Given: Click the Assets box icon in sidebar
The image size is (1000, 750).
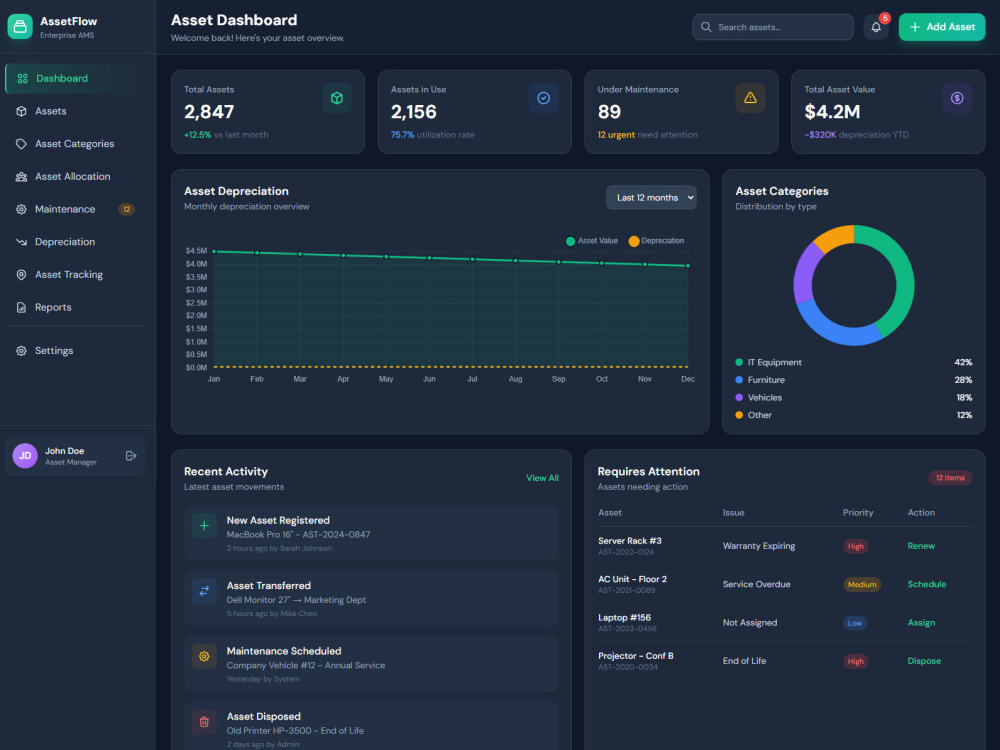Looking at the screenshot, I should [x=21, y=111].
